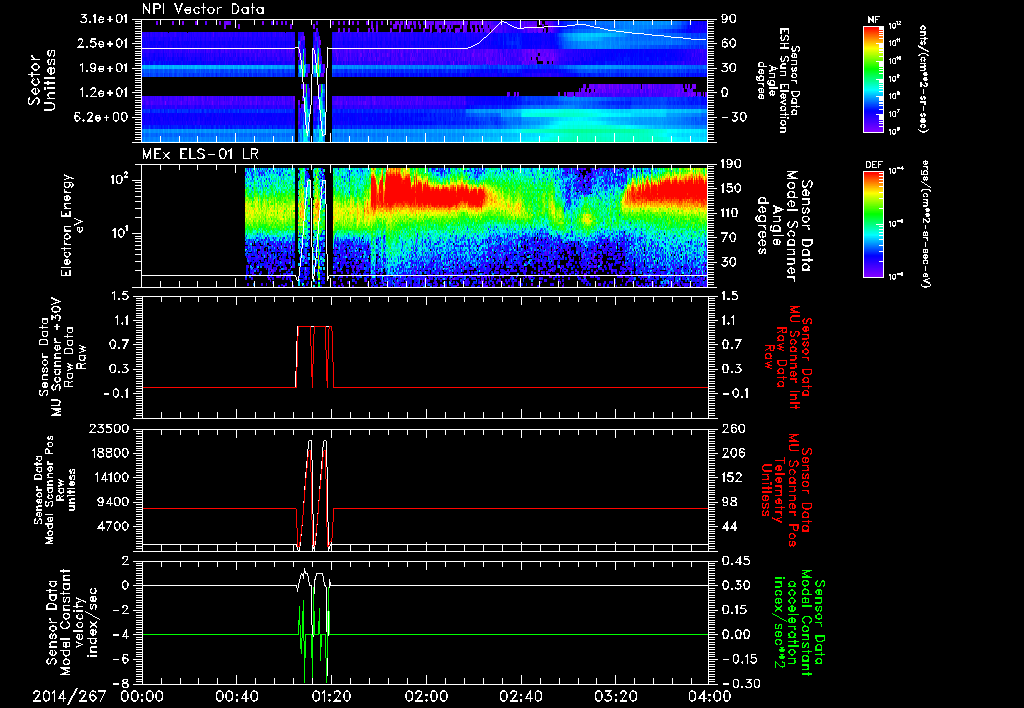Click the 152 telemetry tick value
Viewport: 1024px width, 708px height.
(731, 477)
